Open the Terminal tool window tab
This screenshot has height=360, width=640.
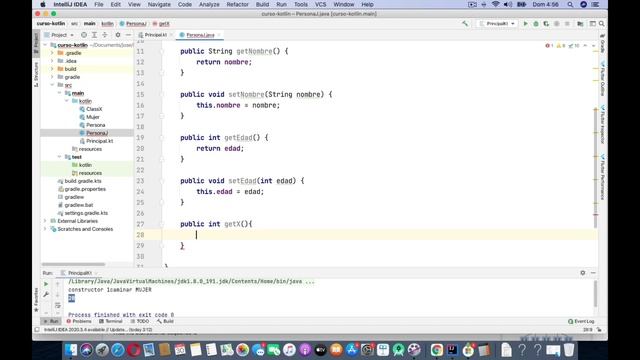[x=111, y=321]
